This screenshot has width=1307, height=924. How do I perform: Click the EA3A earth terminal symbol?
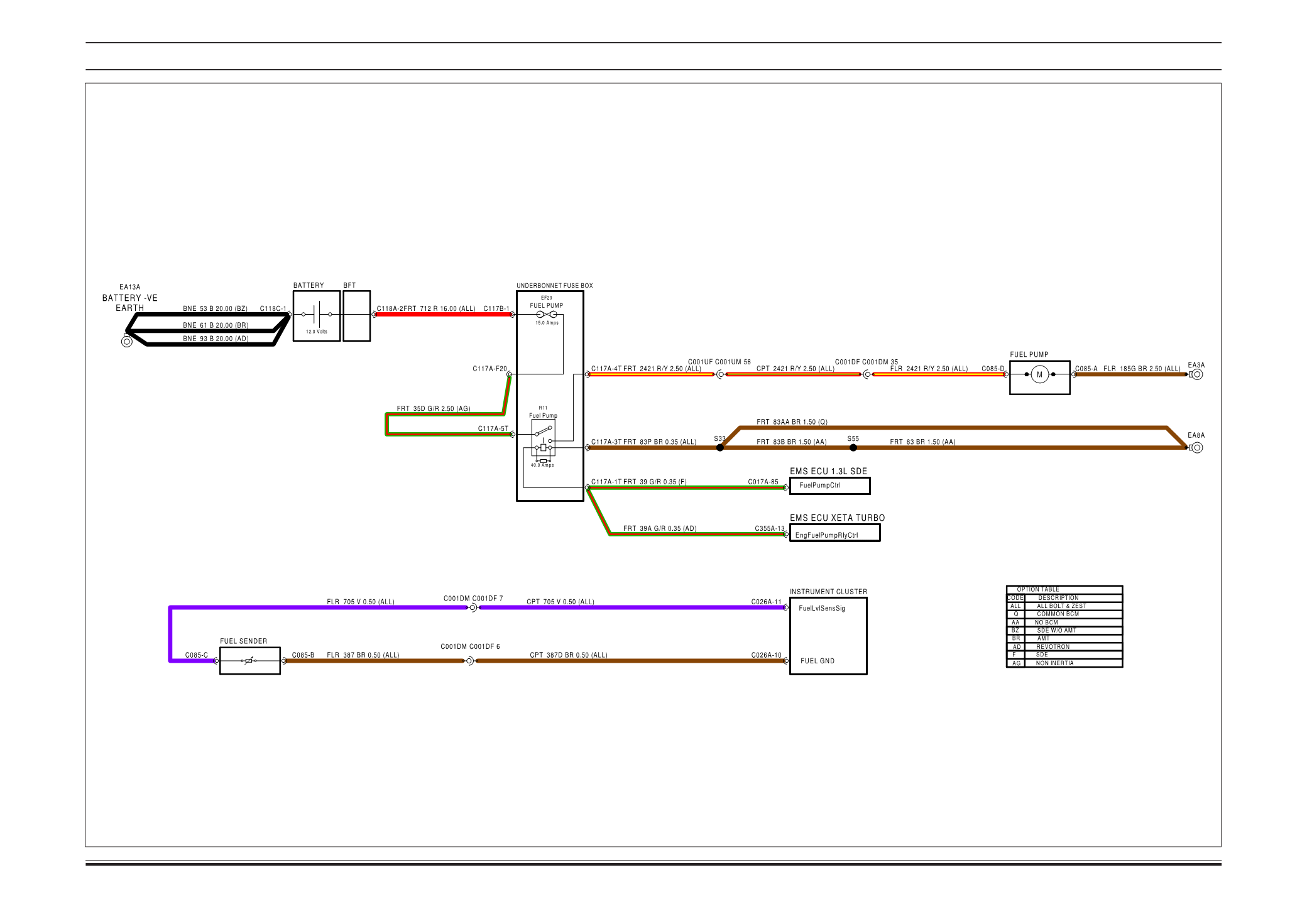[1197, 374]
